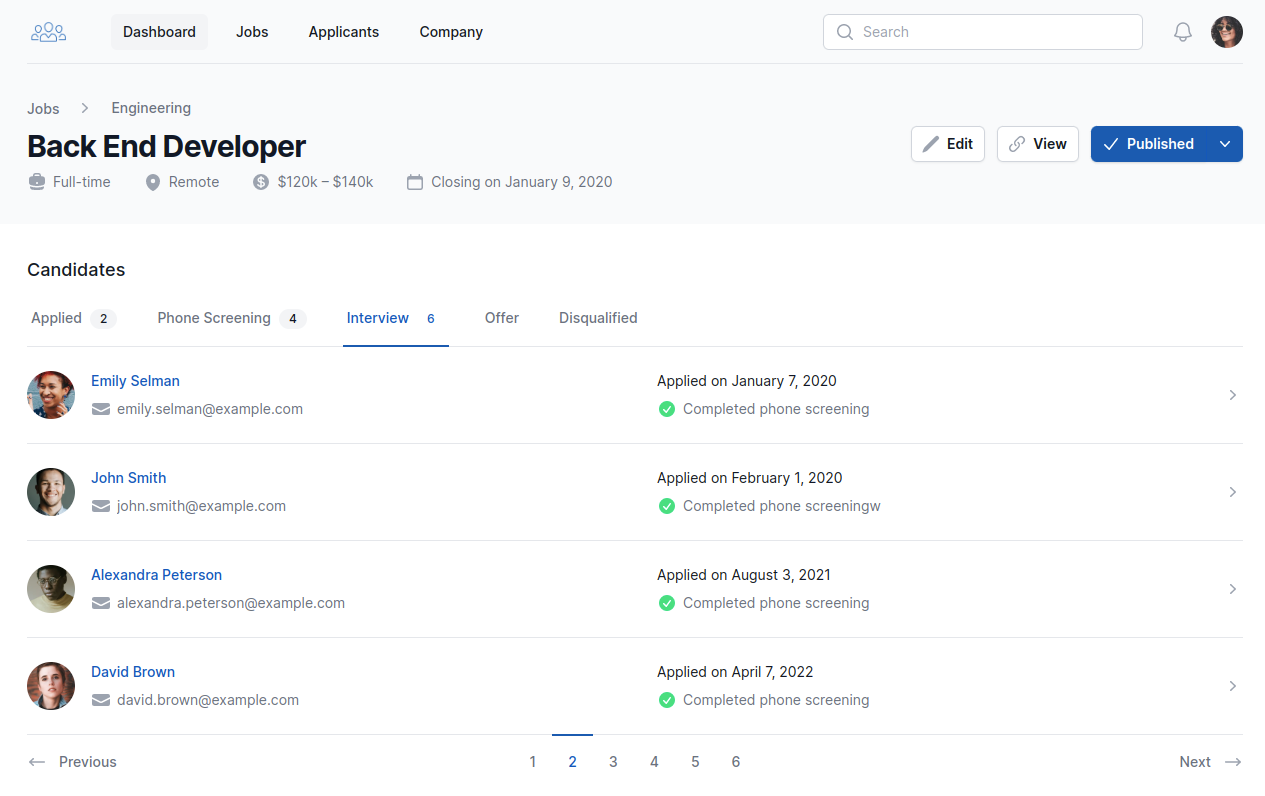Viewport: 1265px width, 796px height.
Task: Click the Edit button
Action: coord(947,144)
